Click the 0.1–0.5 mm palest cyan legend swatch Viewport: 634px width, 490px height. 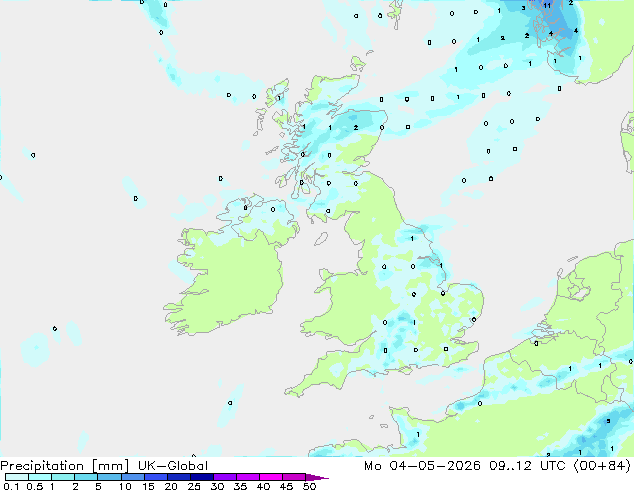click(x=17, y=477)
